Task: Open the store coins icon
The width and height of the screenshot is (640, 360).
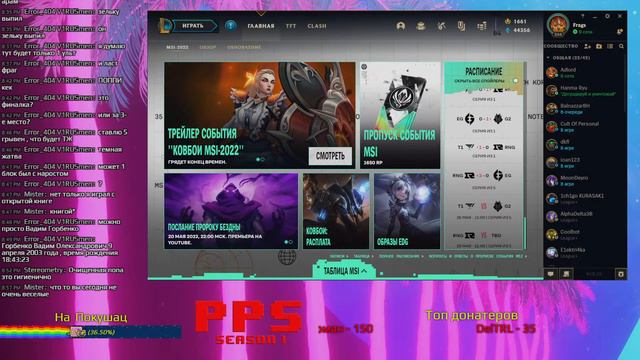Action: tap(482, 26)
